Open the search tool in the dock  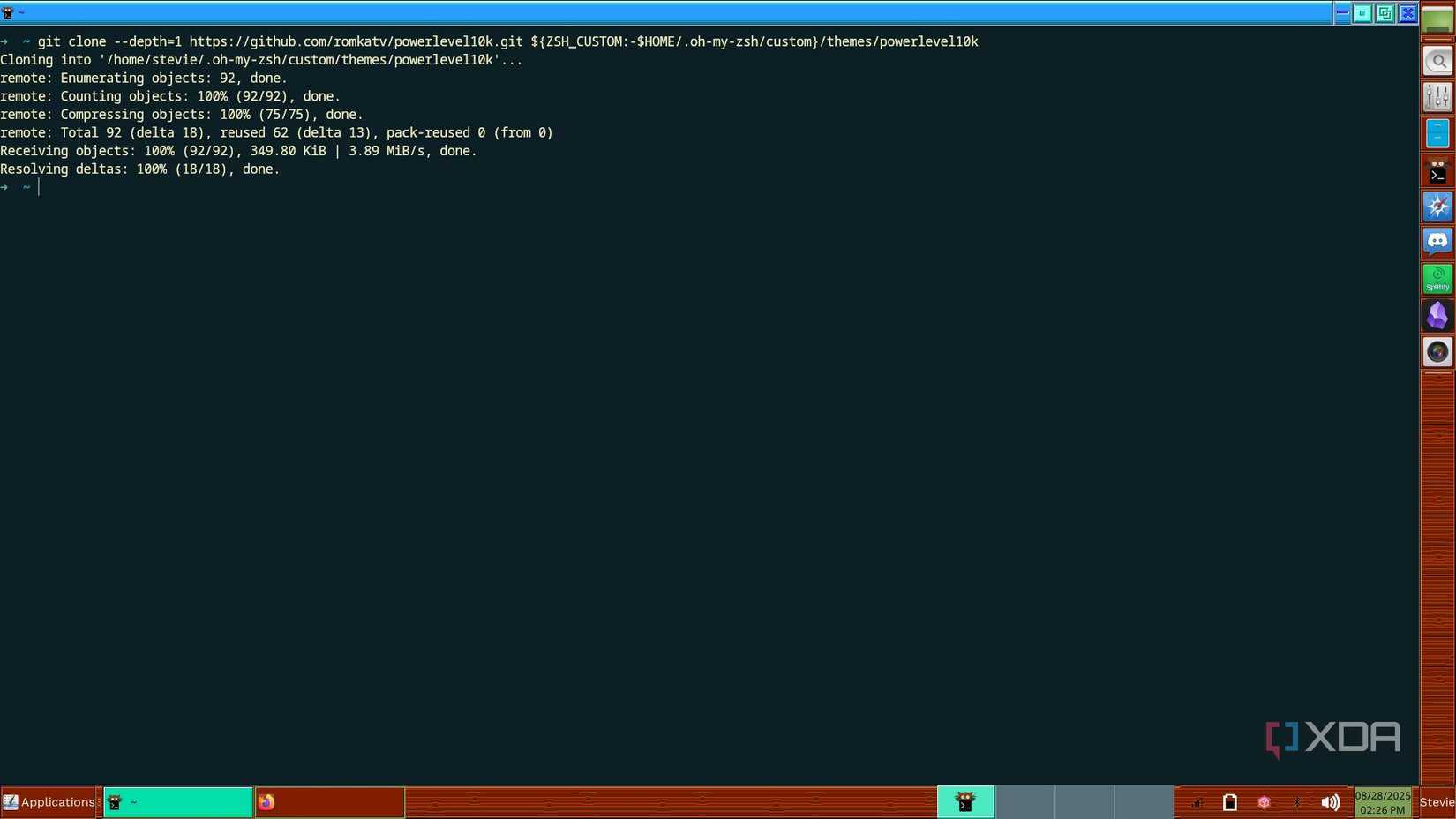(x=1437, y=60)
